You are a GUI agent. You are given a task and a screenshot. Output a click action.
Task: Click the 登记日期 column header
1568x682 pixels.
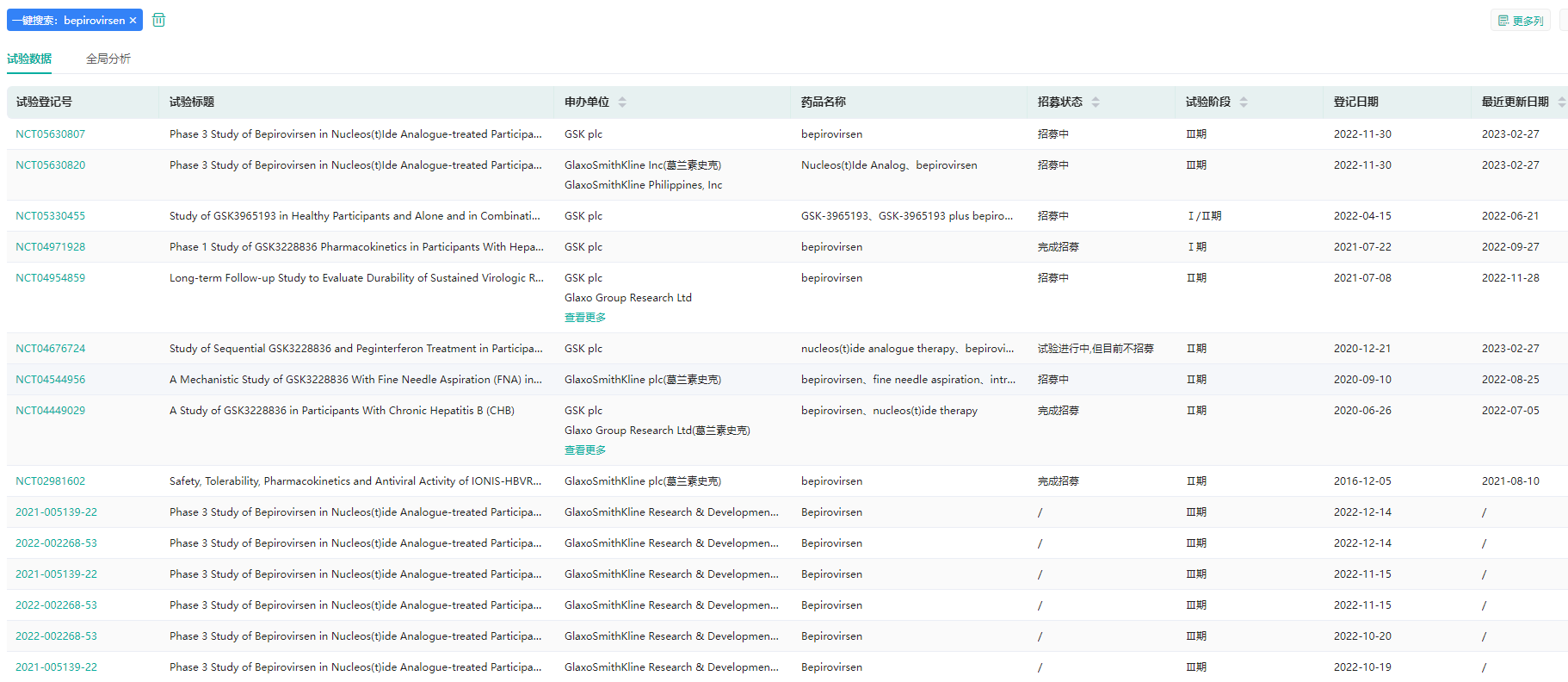pos(1355,102)
